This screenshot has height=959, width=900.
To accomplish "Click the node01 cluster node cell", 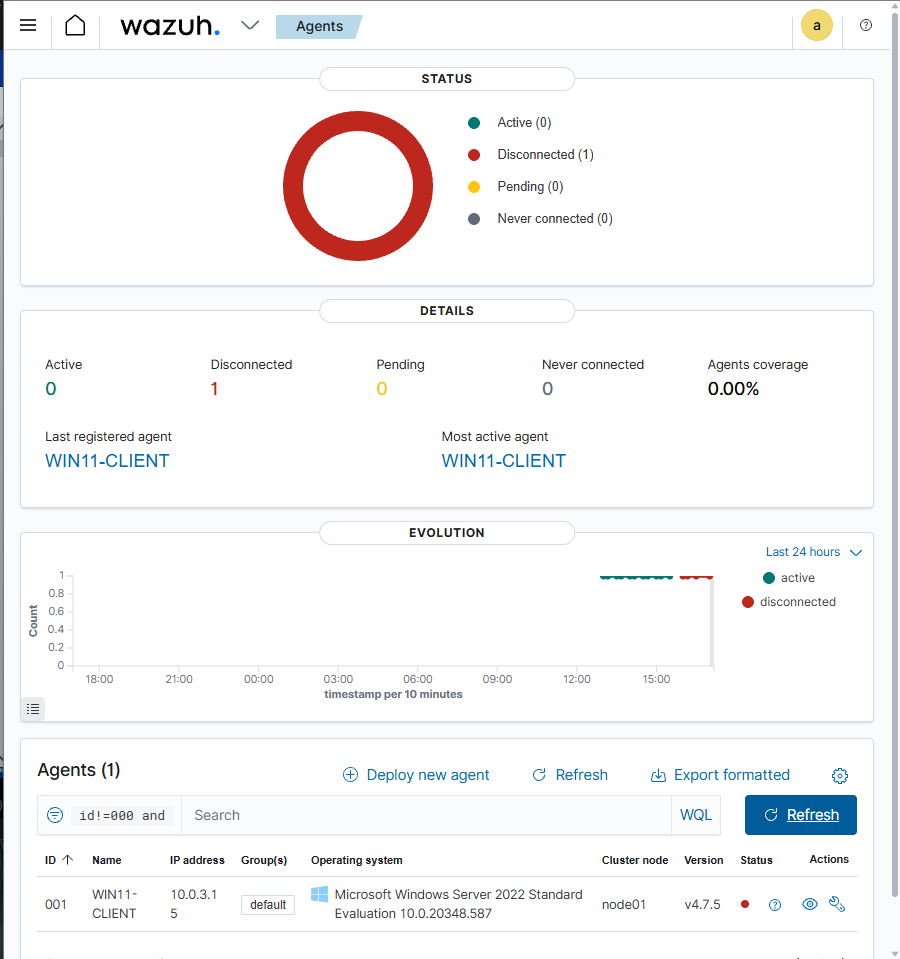I will 623,904.
